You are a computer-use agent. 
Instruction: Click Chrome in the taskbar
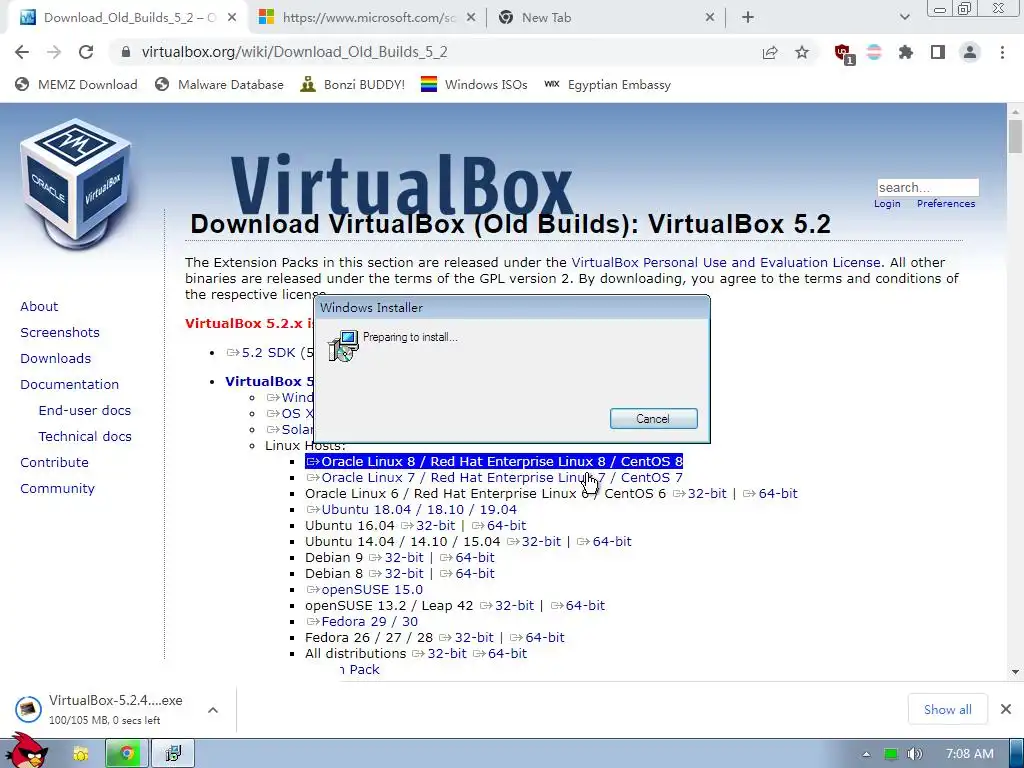click(x=127, y=754)
